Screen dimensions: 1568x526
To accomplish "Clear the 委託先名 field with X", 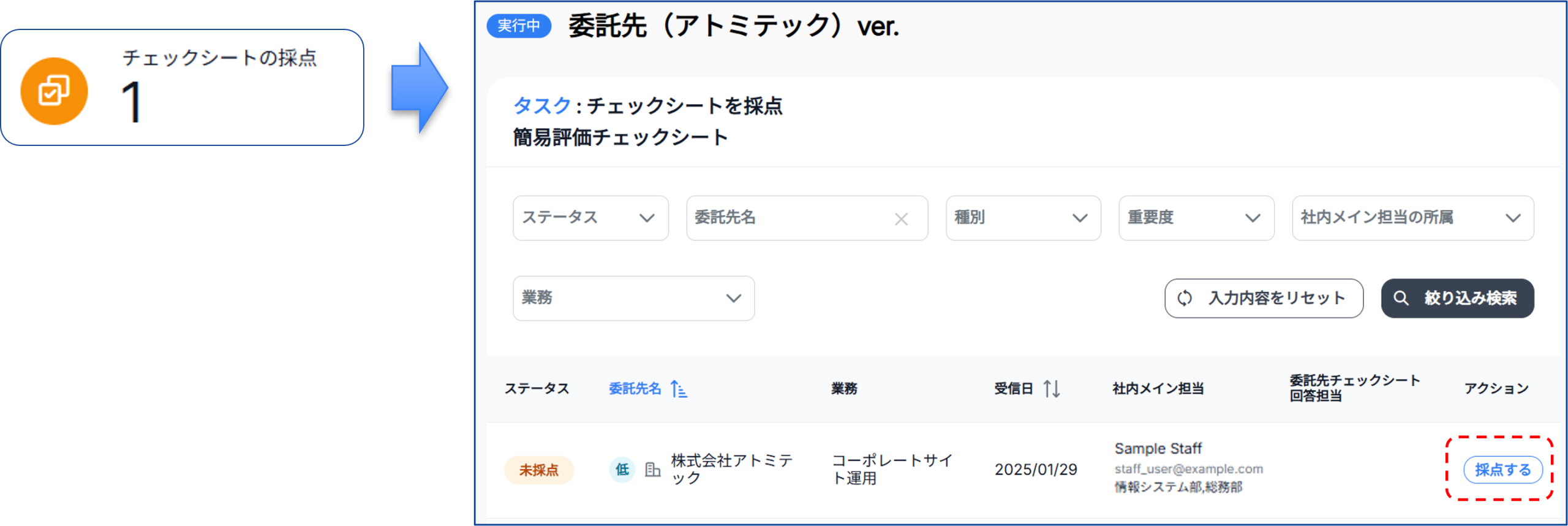I will point(900,219).
